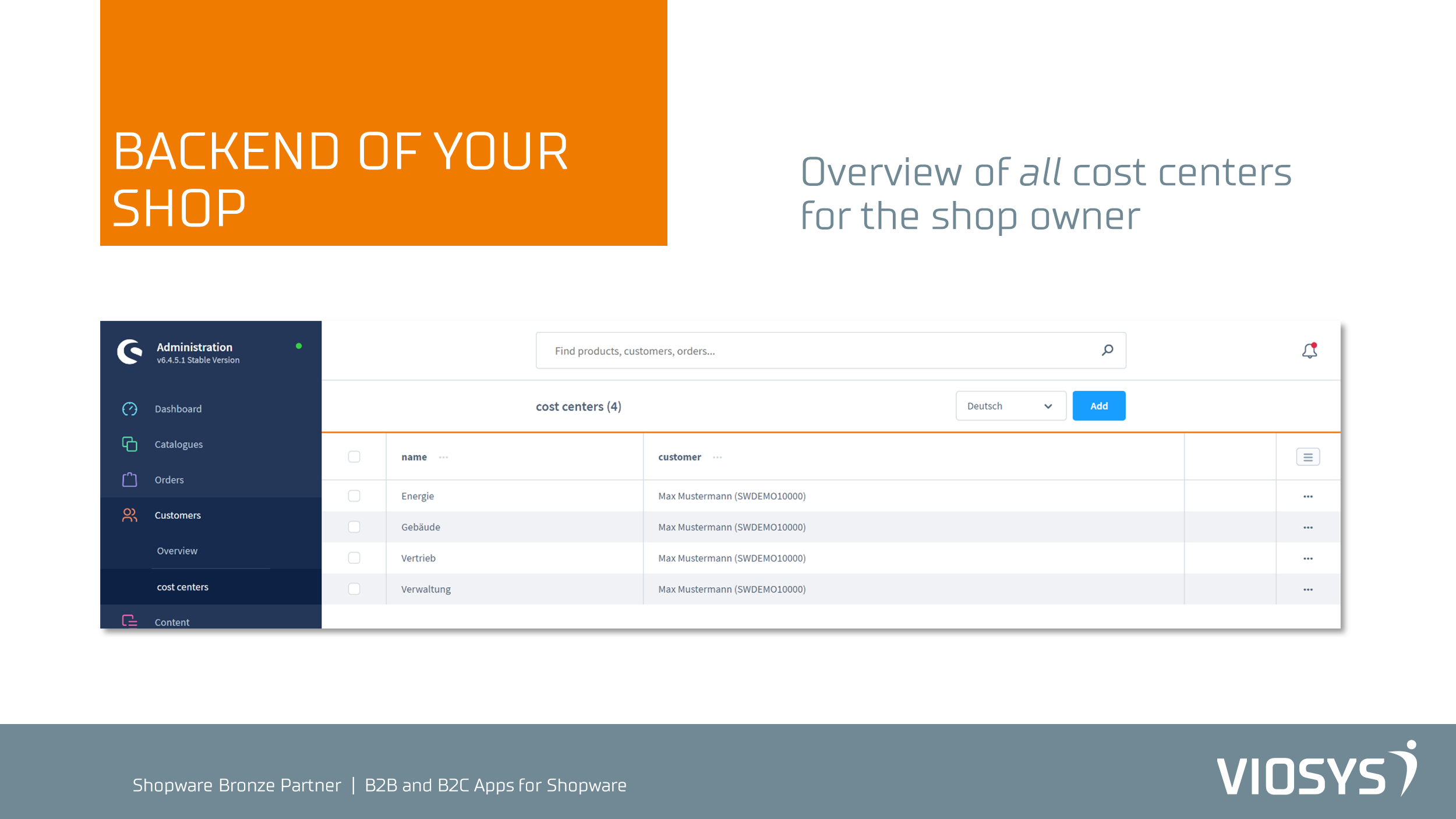This screenshot has height=819, width=1456.
Task: Toggle checkbox for Energie cost center
Action: [354, 495]
